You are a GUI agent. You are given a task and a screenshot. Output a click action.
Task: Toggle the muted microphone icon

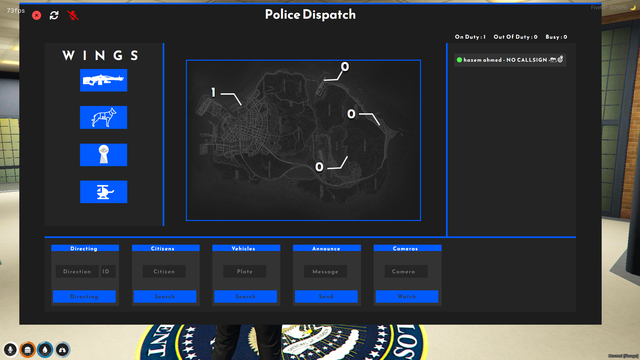click(x=73, y=16)
